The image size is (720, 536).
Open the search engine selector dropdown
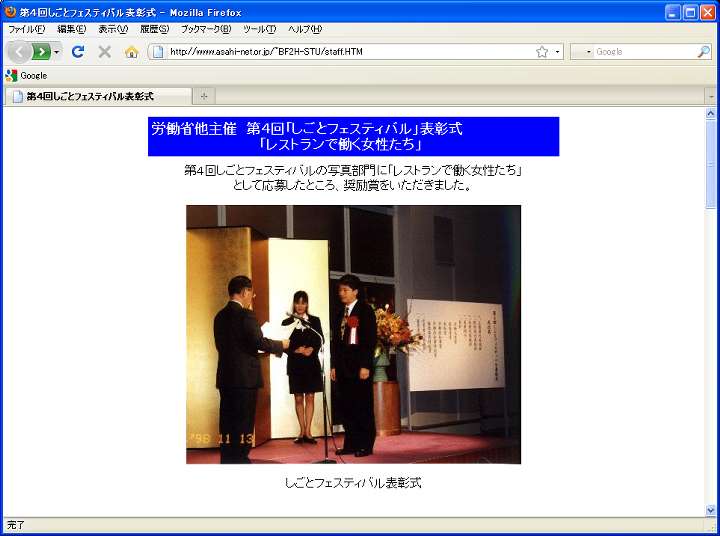pos(583,51)
